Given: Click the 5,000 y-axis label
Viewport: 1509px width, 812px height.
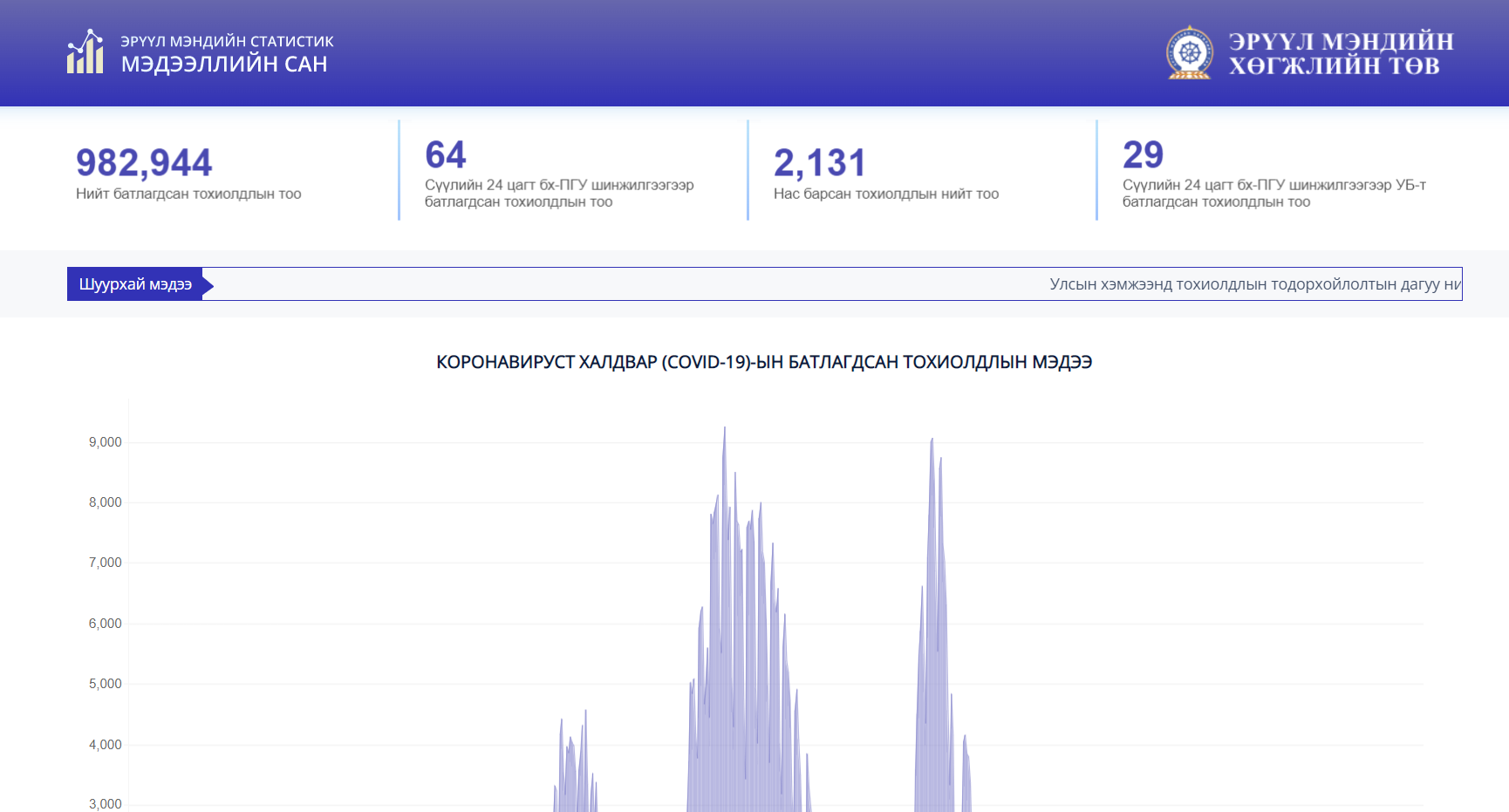Looking at the screenshot, I should pyautogui.click(x=105, y=684).
